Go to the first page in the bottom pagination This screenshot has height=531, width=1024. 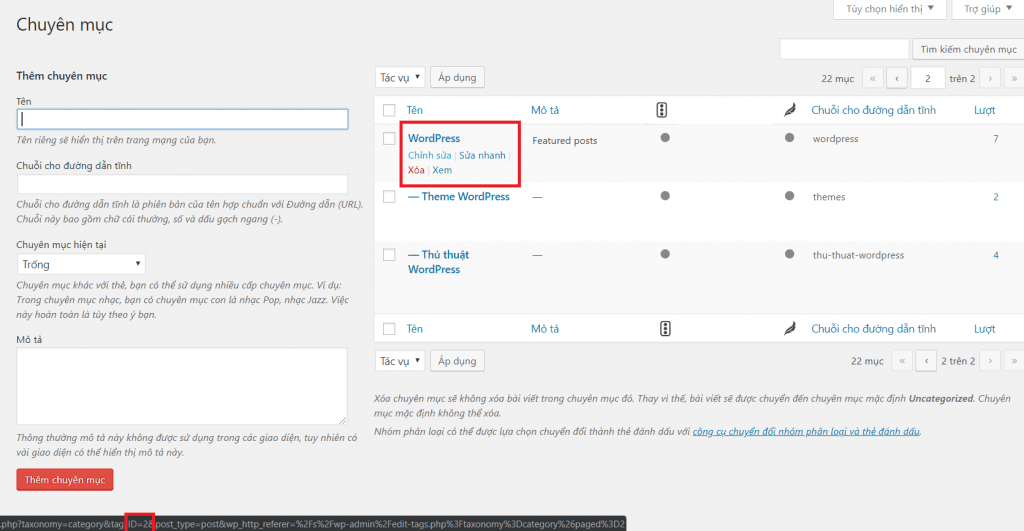[x=902, y=361]
